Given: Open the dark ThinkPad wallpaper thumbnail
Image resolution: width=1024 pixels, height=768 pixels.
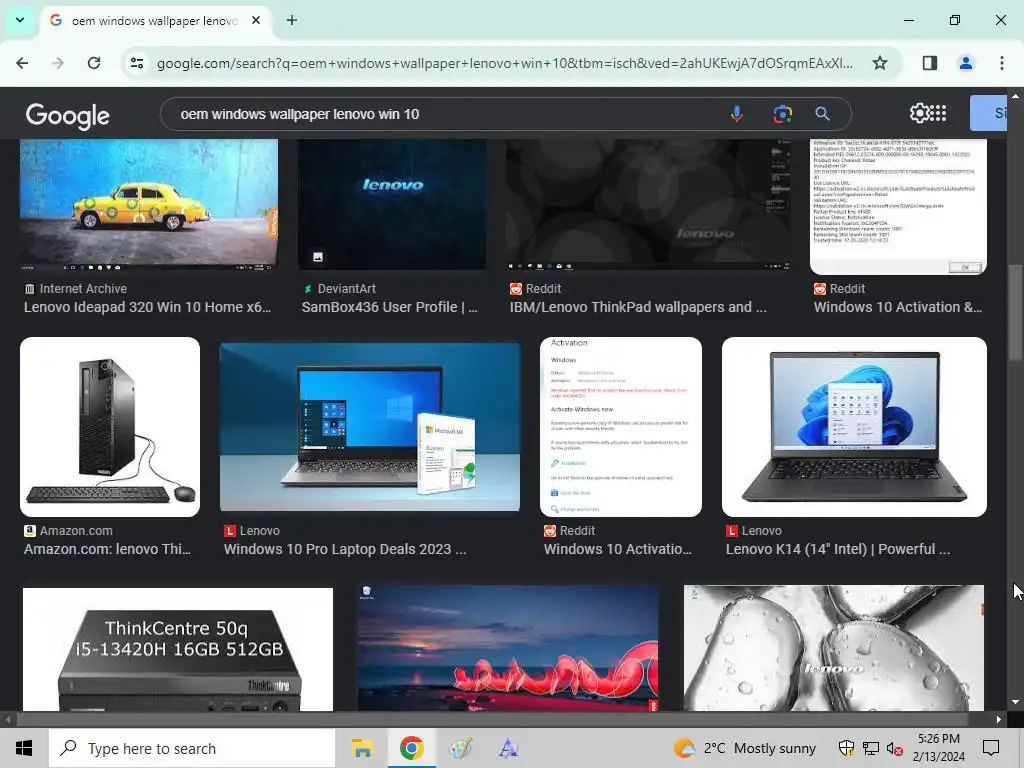Looking at the screenshot, I should (x=648, y=204).
